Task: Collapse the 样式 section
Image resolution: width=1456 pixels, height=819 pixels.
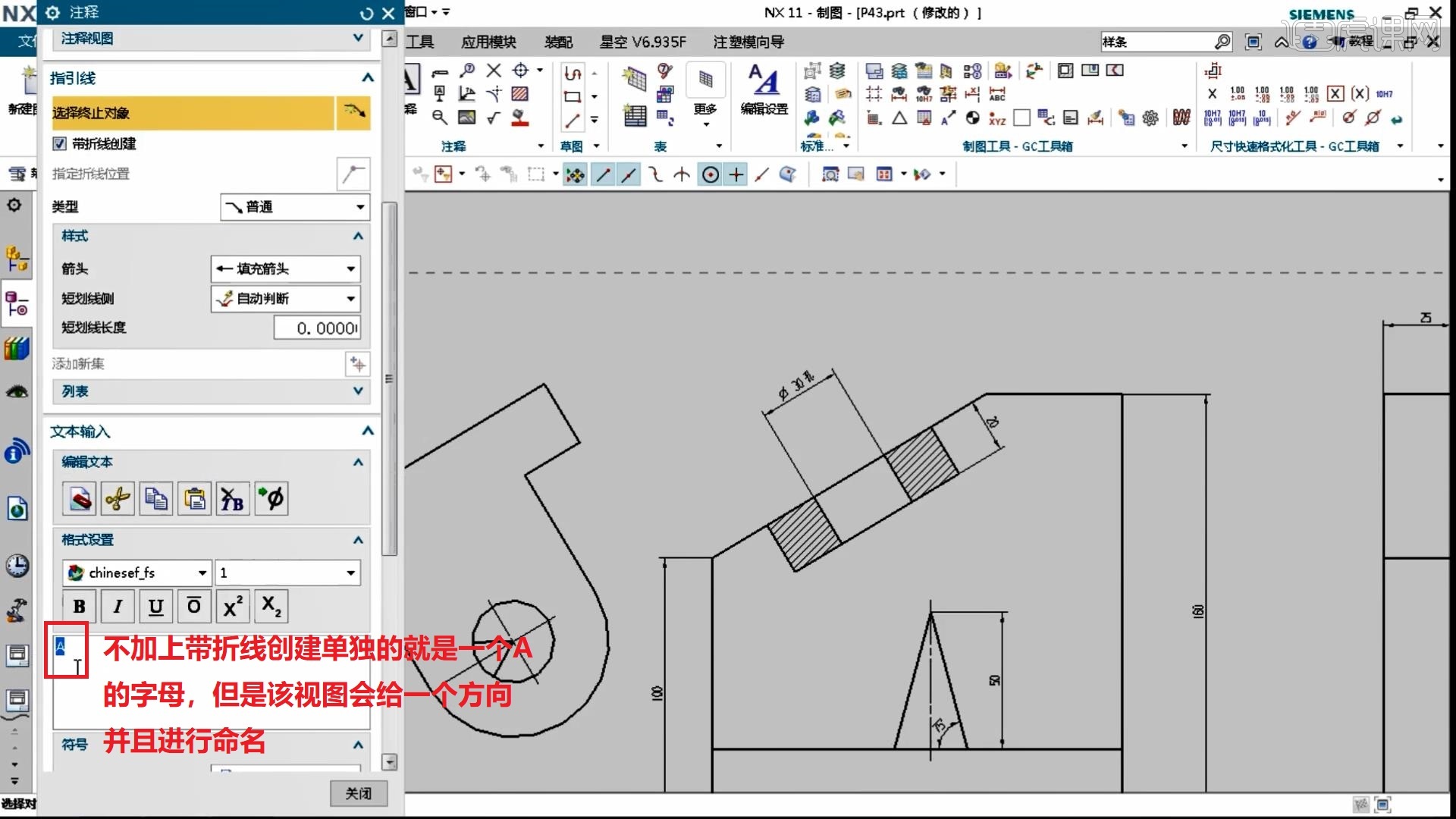Action: (x=358, y=236)
